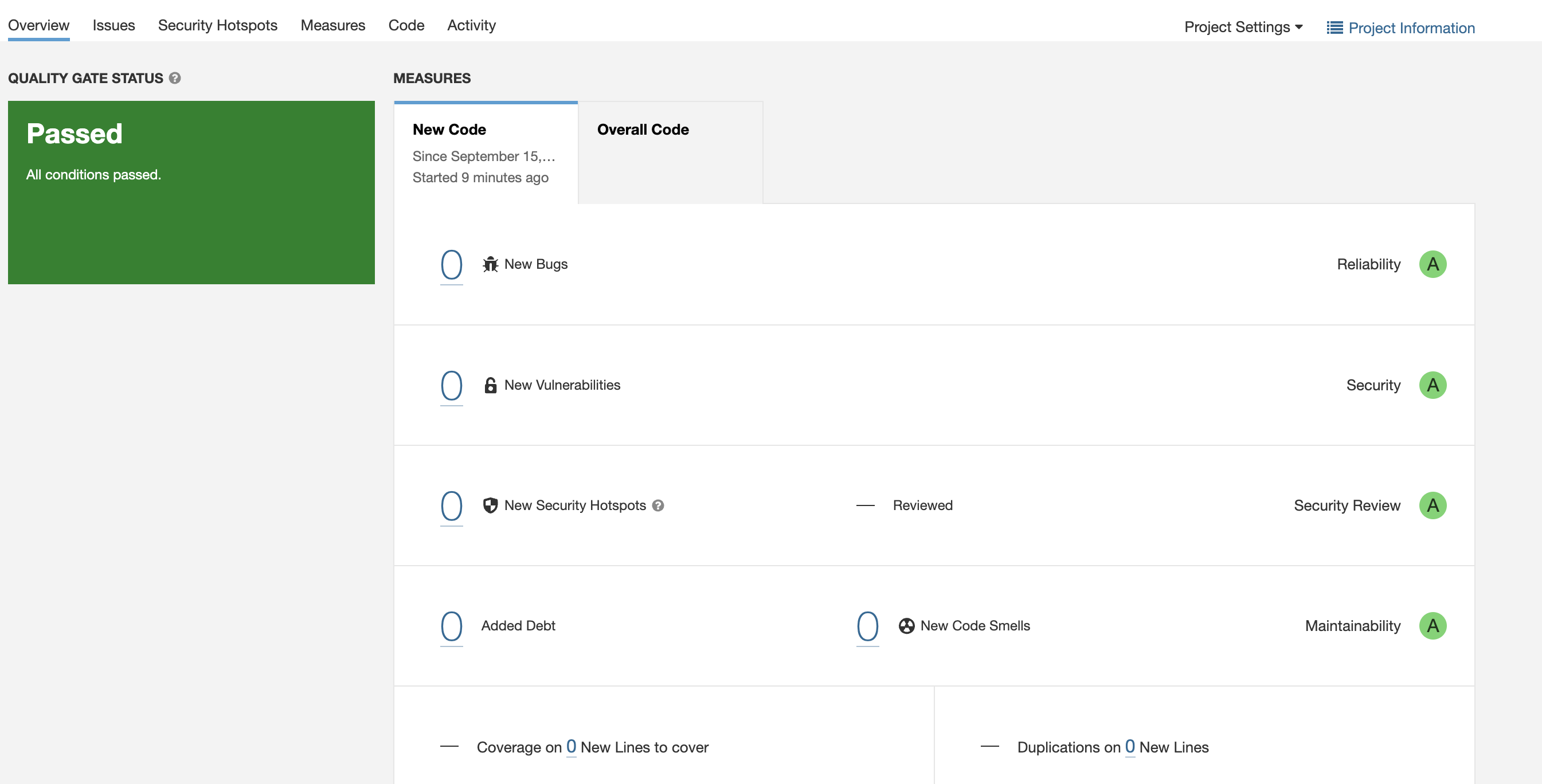Click the zero in Coverage New Lines

pyautogui.click(x=571, y=746)
